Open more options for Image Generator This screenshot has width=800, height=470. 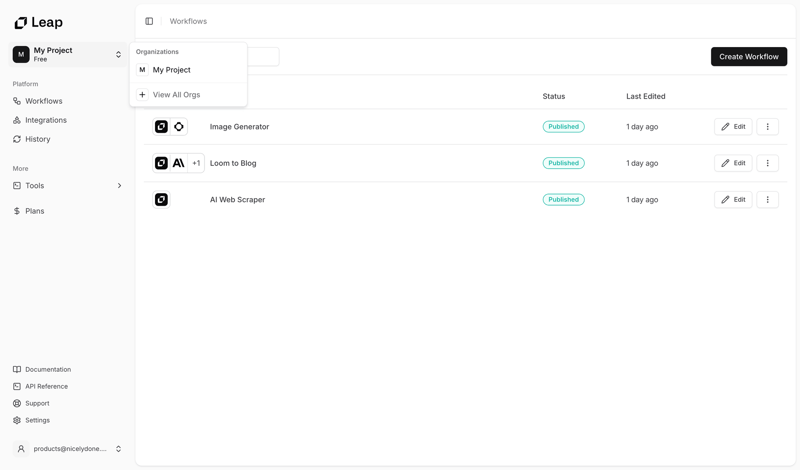tap(767, 127)
